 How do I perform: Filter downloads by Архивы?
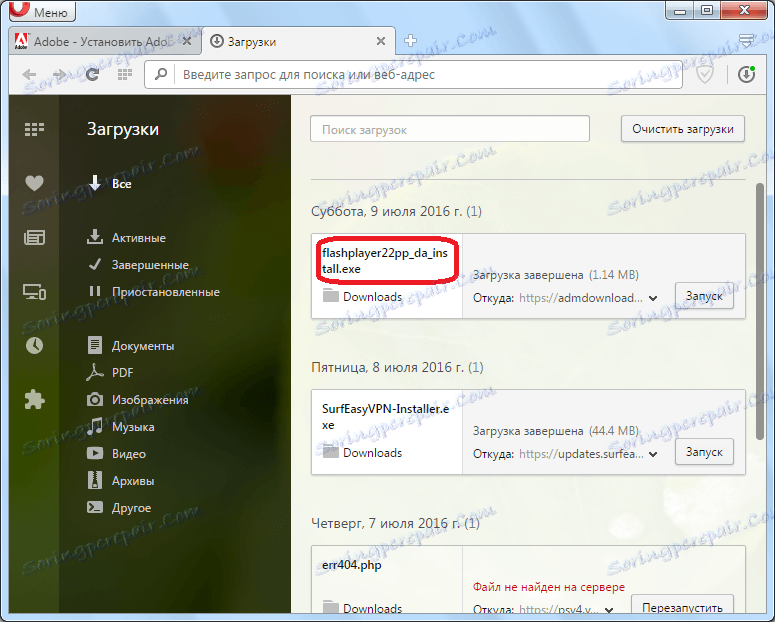[x=121, y=481]
